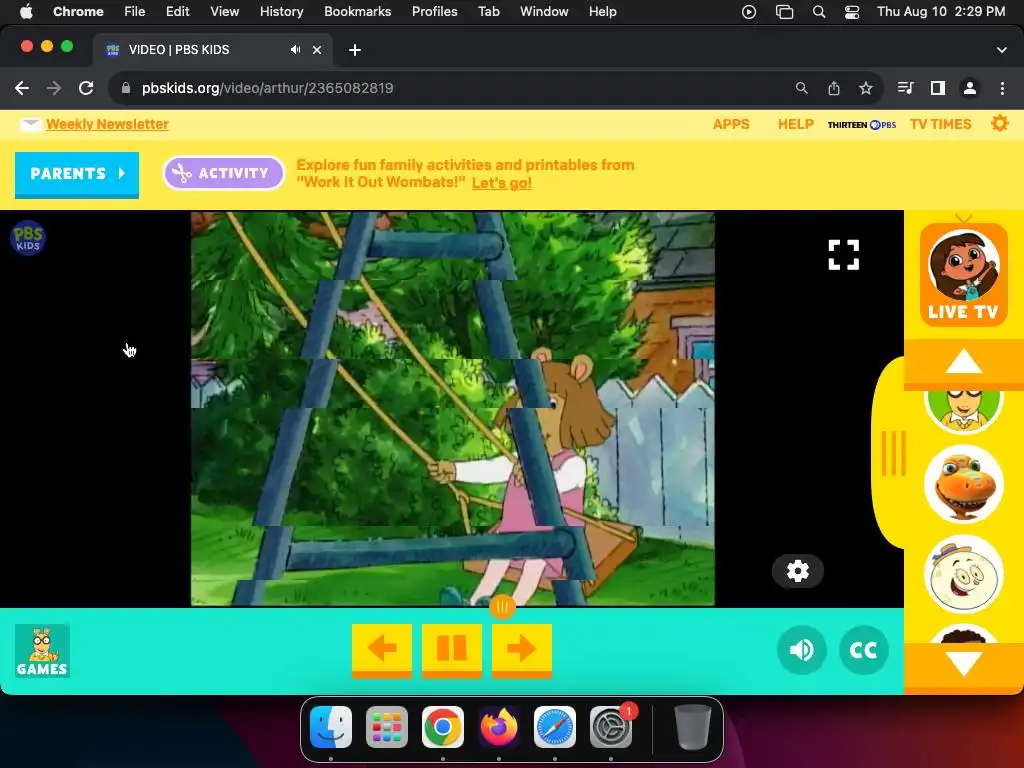Screen dimensions: 1024x768
Task: View site info lock icon
Action: (126, 88)
